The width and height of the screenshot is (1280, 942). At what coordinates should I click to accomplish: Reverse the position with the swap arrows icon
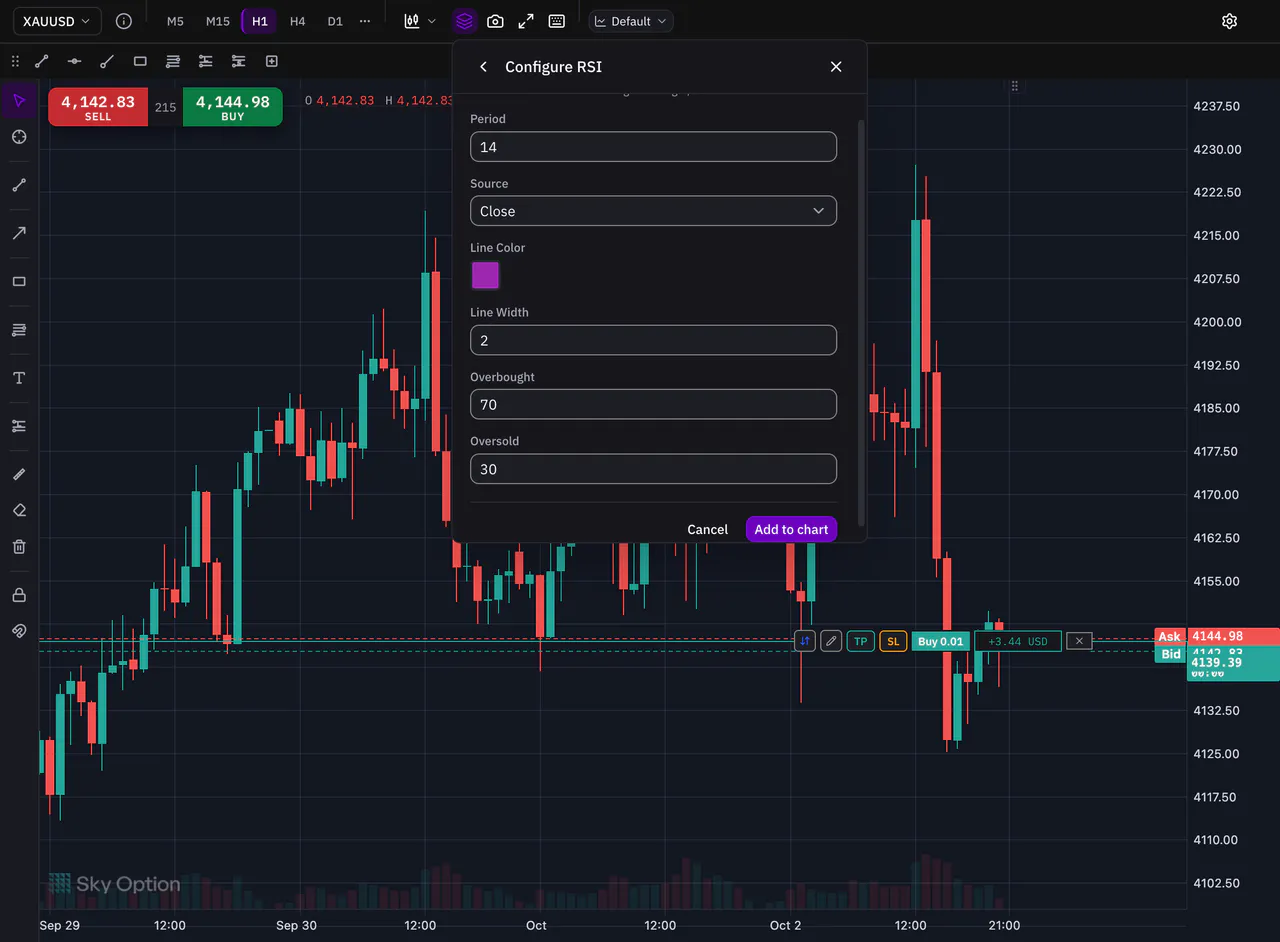805,641
